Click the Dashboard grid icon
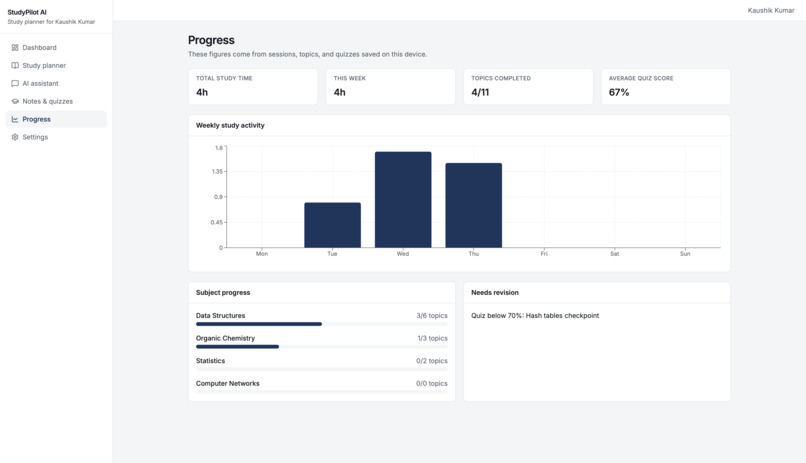 [15, 47]
